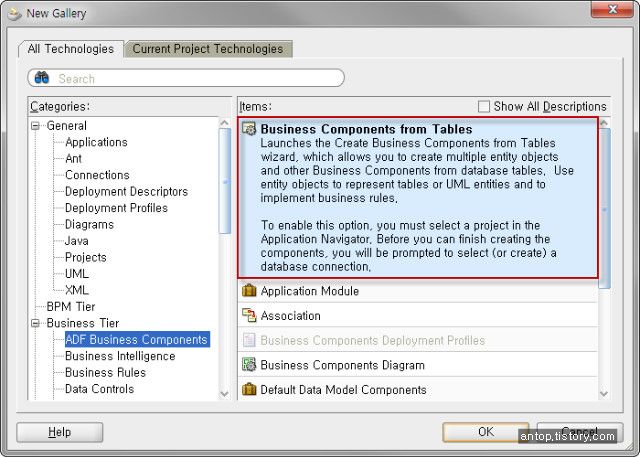Select the BPM Tier category
This screenshot has height=457, width=640.
[x=71, y=306]
